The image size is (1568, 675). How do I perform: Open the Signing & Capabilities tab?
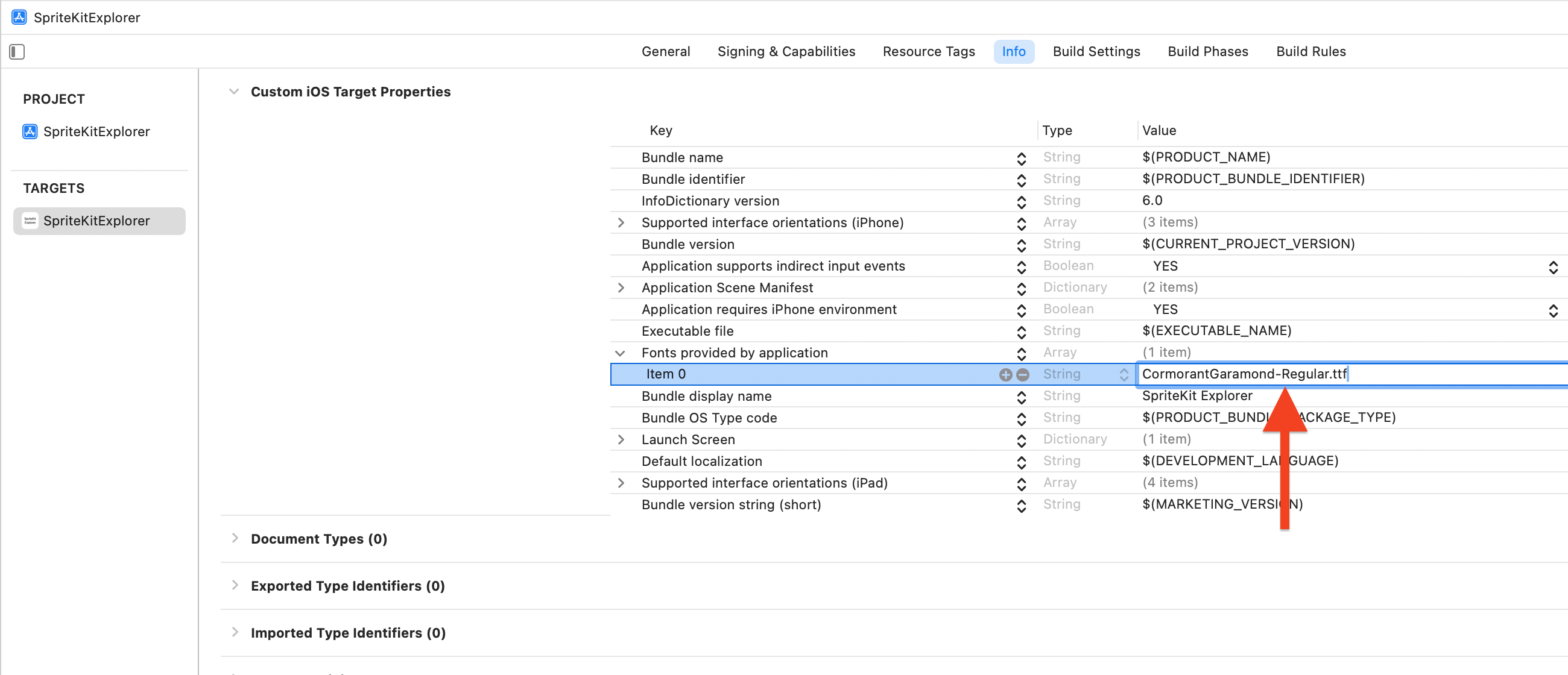(x=786, y=52)
